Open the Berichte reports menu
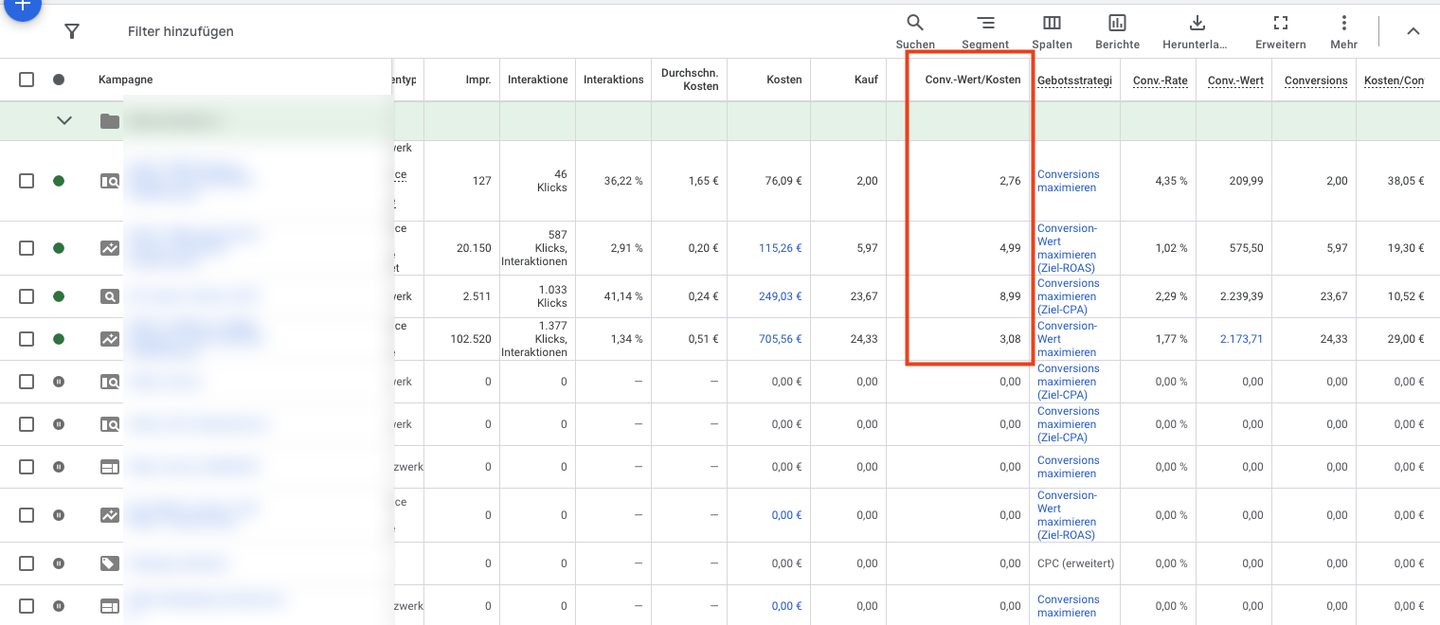1440x625 pixels. 1117,31
